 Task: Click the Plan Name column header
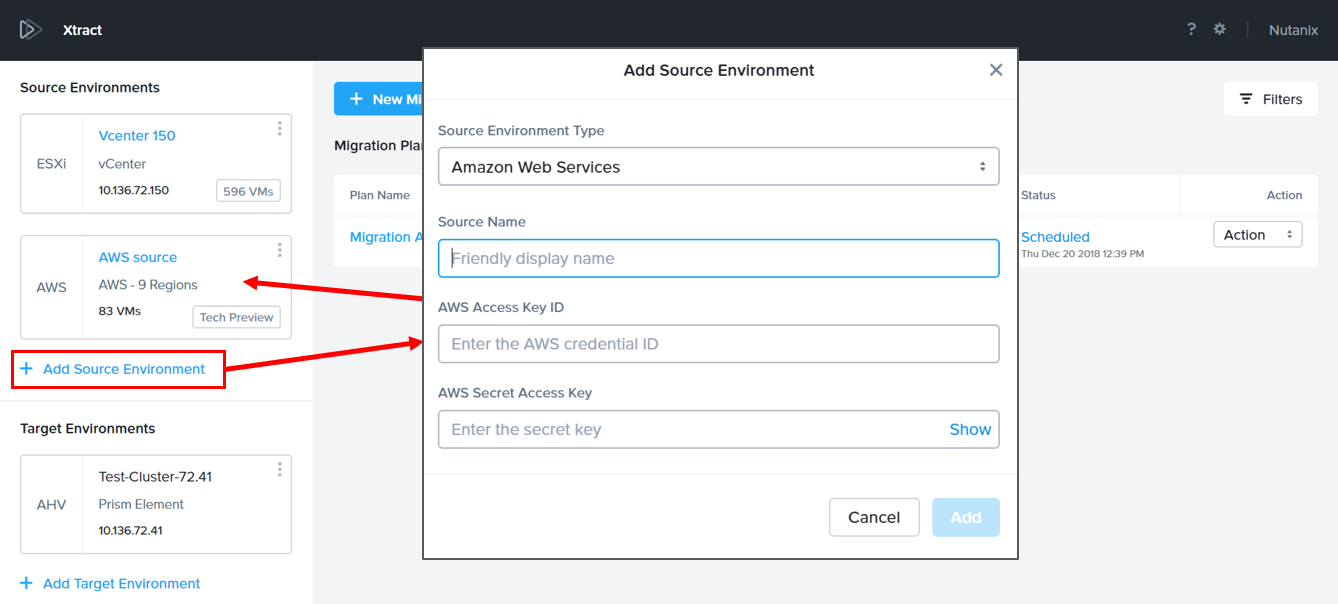[x=380, y=195]
